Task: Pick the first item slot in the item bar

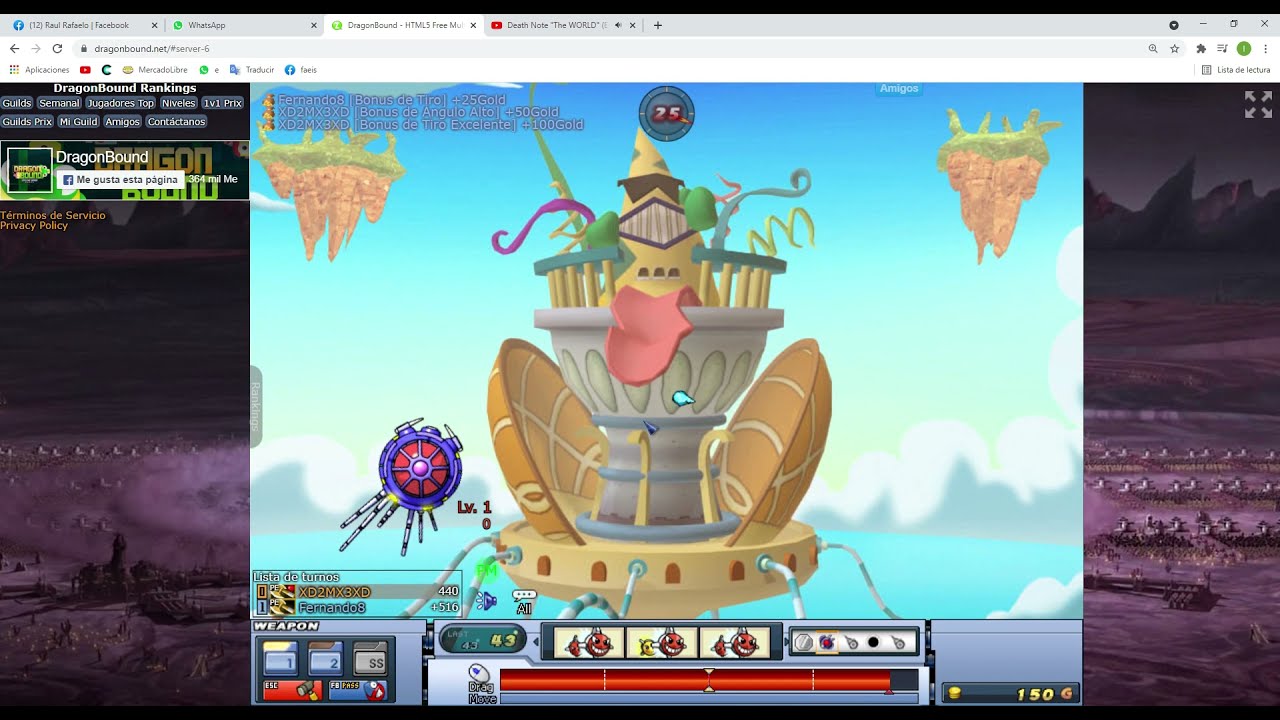Action: click(589, 643)
